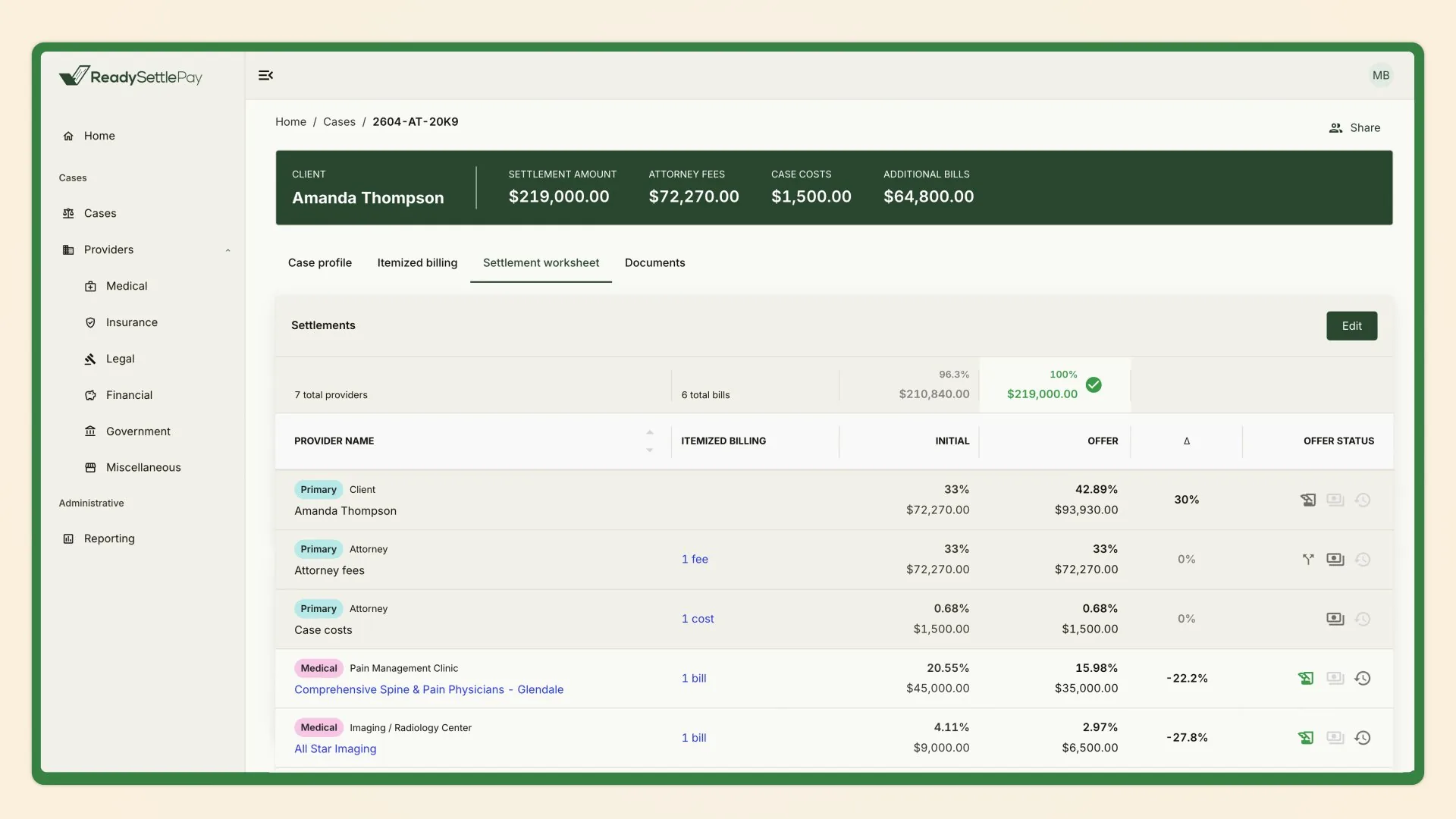Click the '-22.2%' delta value
This screenshot has width=1456, height=819.
[1187, 678]
